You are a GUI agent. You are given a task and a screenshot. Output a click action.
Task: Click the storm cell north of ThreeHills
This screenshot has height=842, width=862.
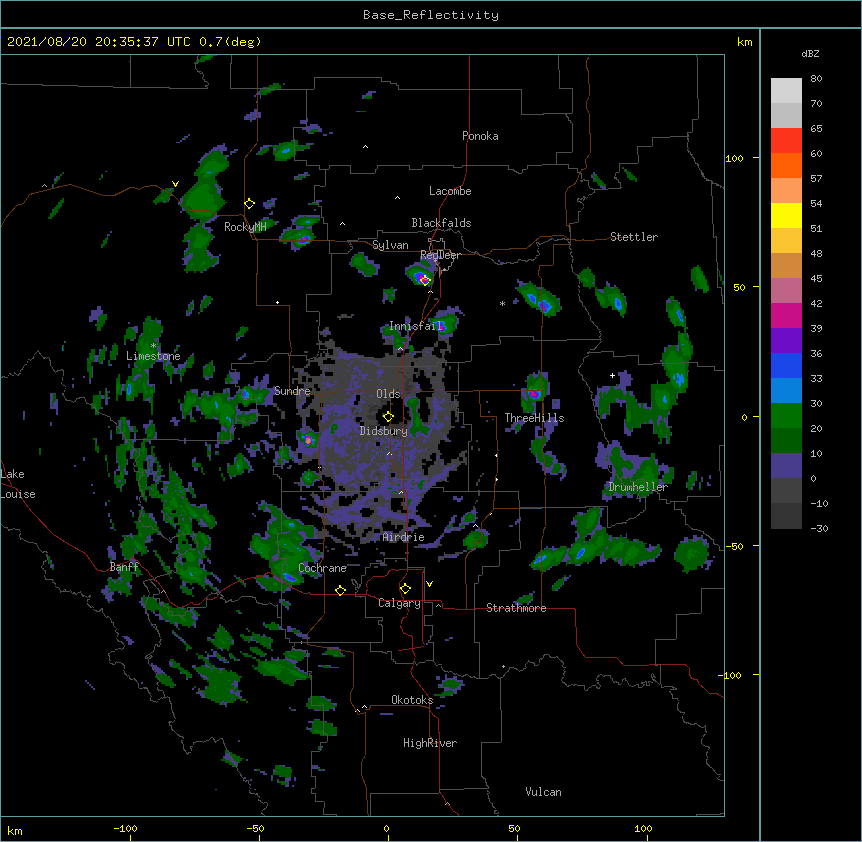point(533,394)
